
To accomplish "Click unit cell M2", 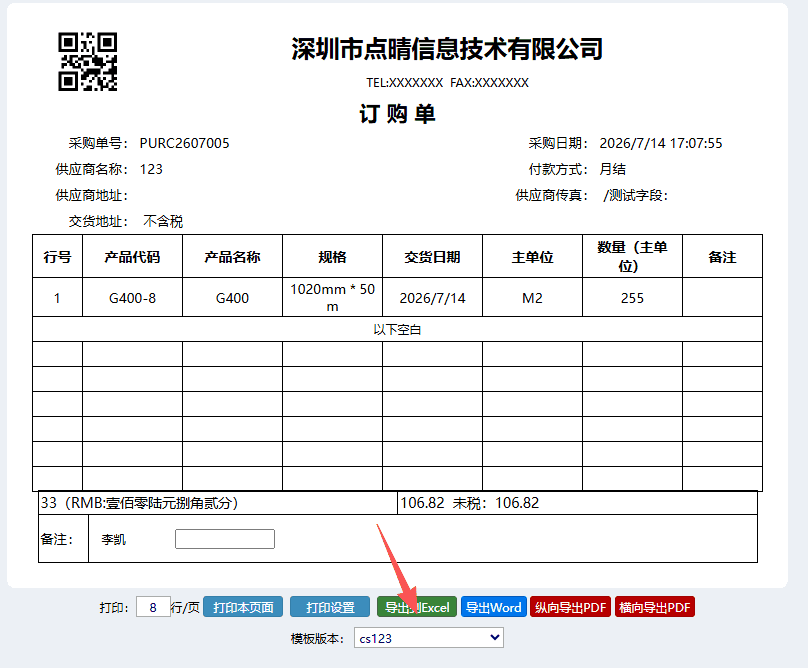I will tap(532, 297).
